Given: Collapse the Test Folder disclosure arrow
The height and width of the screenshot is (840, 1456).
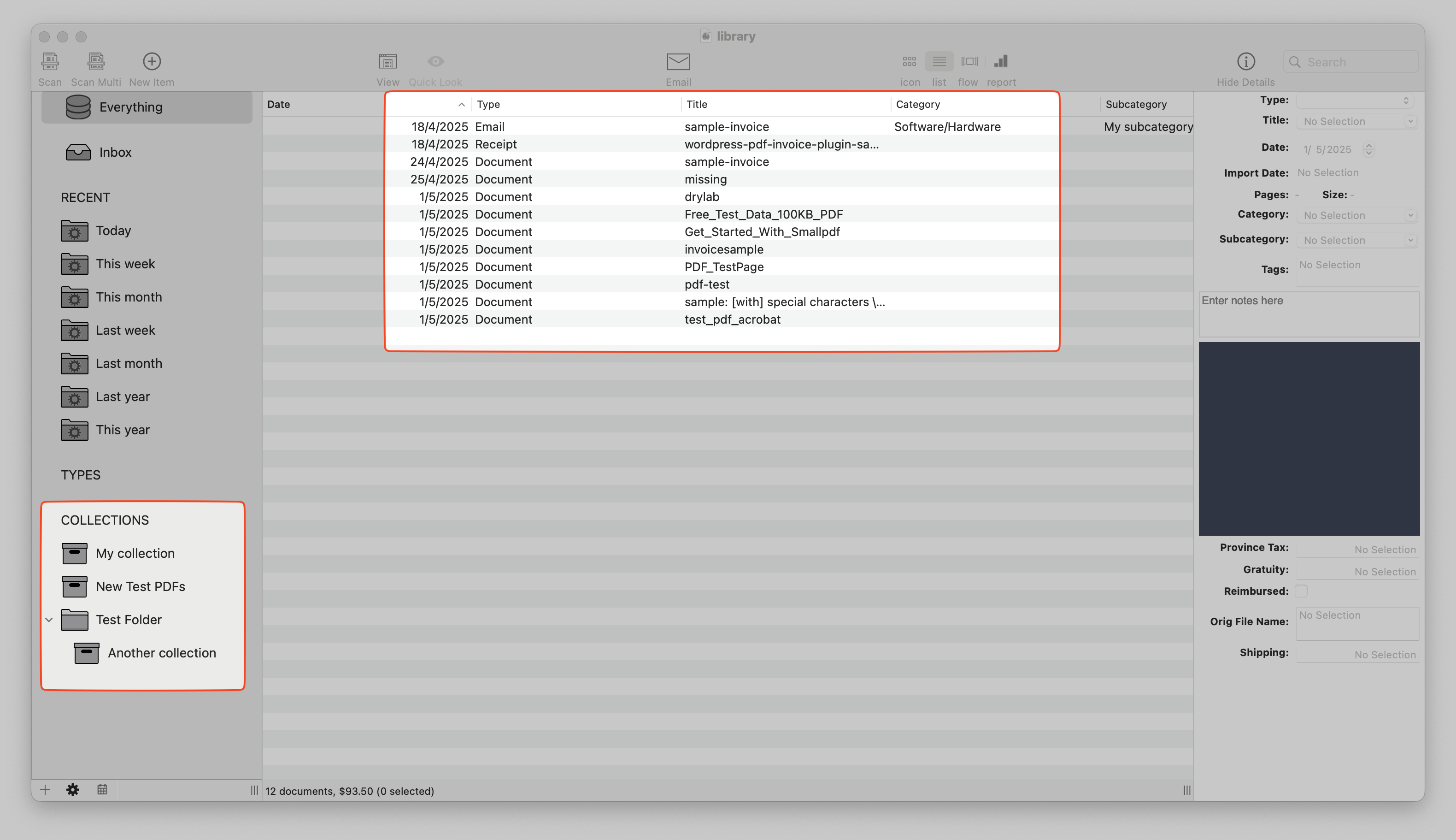Looking at the screenshot, I should [x=49, y=620].
